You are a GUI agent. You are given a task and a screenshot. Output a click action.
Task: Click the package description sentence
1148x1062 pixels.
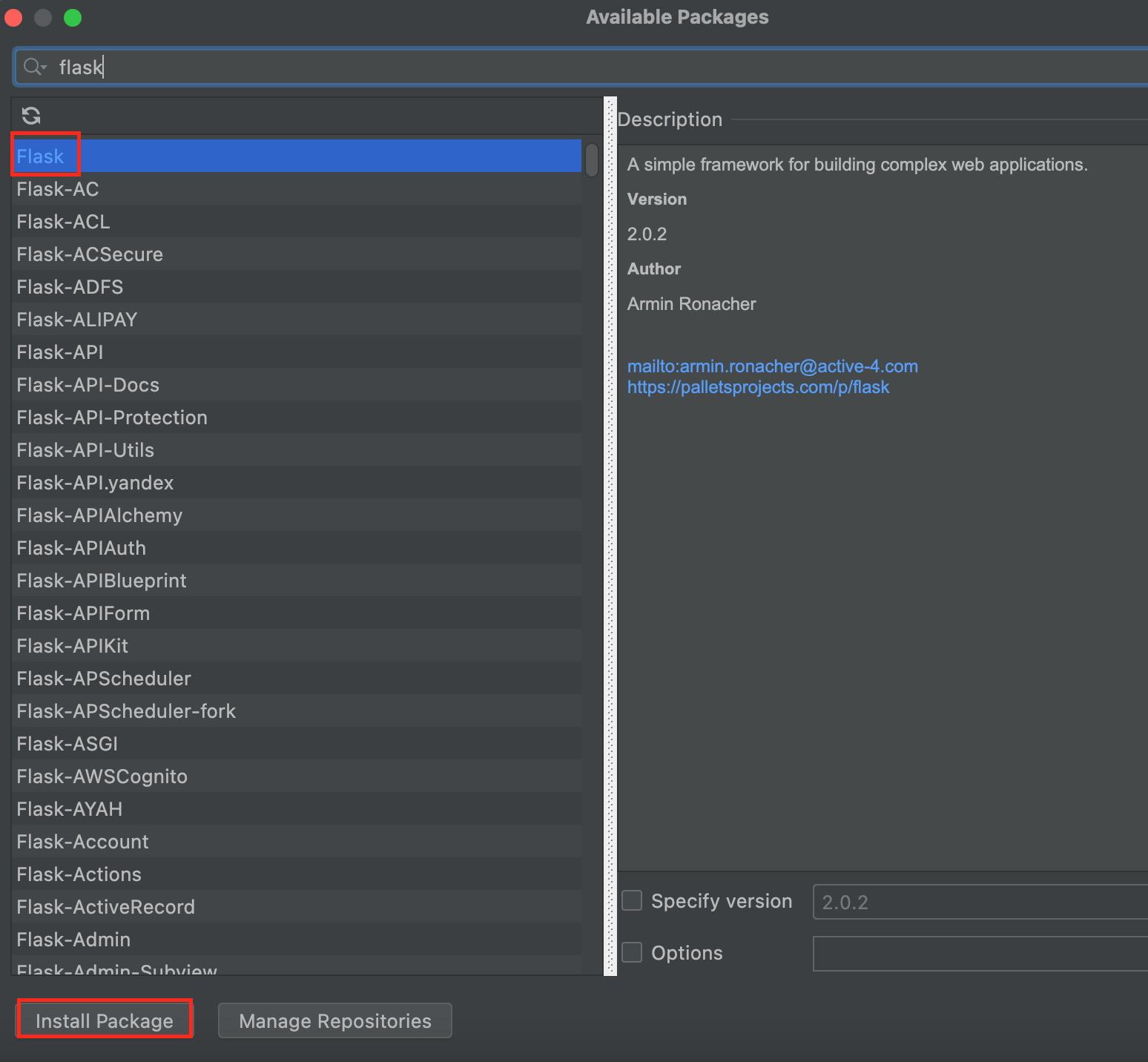(857, 165)
